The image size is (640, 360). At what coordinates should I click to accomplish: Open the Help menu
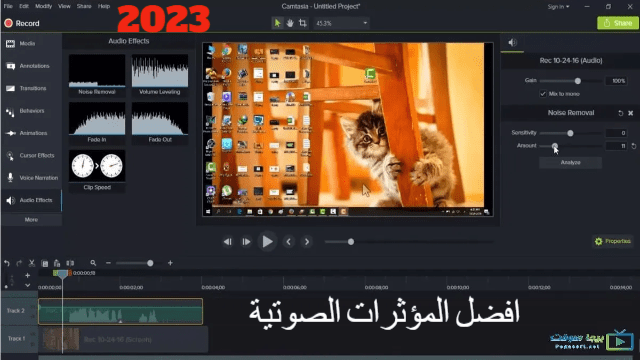(104, 6)
